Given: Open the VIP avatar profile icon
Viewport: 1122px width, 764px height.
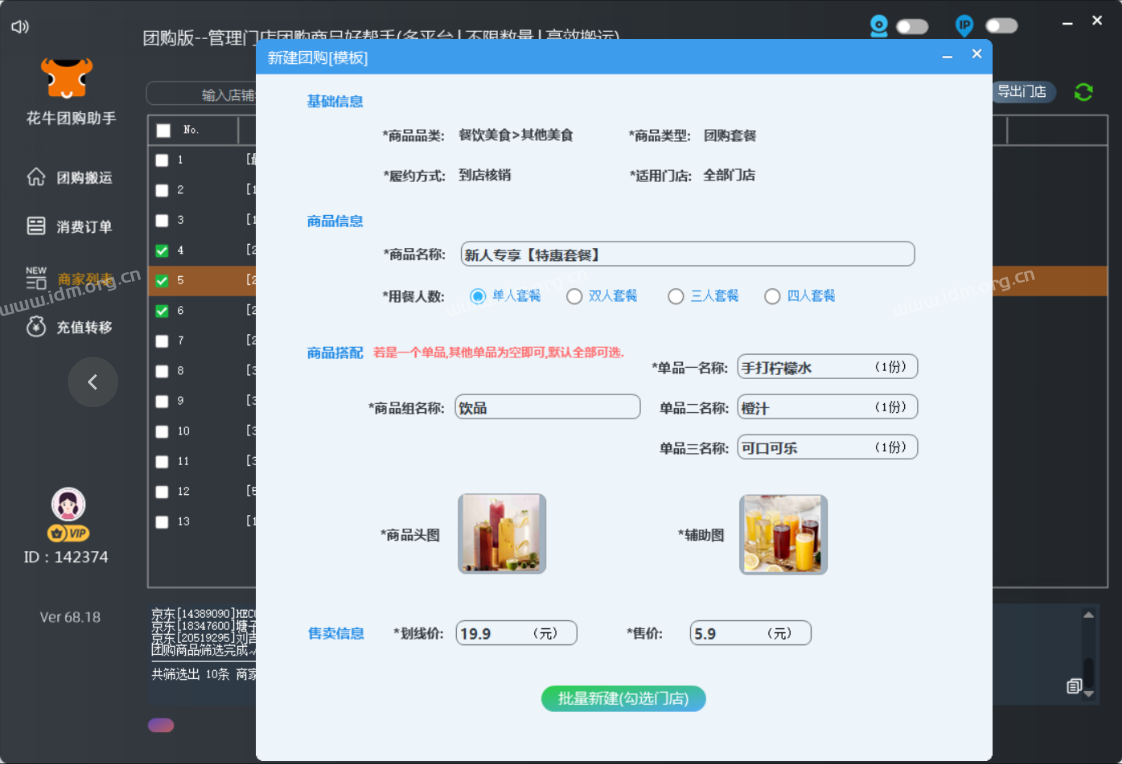Looking at the screenshot, I should (68, 505).
